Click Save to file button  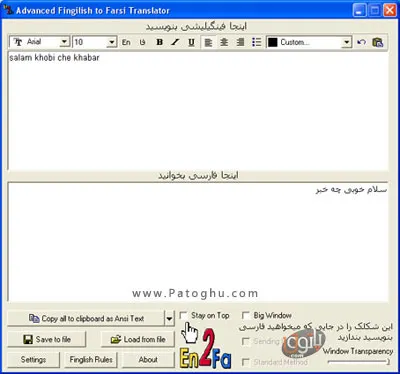click(x=47, y=339)
